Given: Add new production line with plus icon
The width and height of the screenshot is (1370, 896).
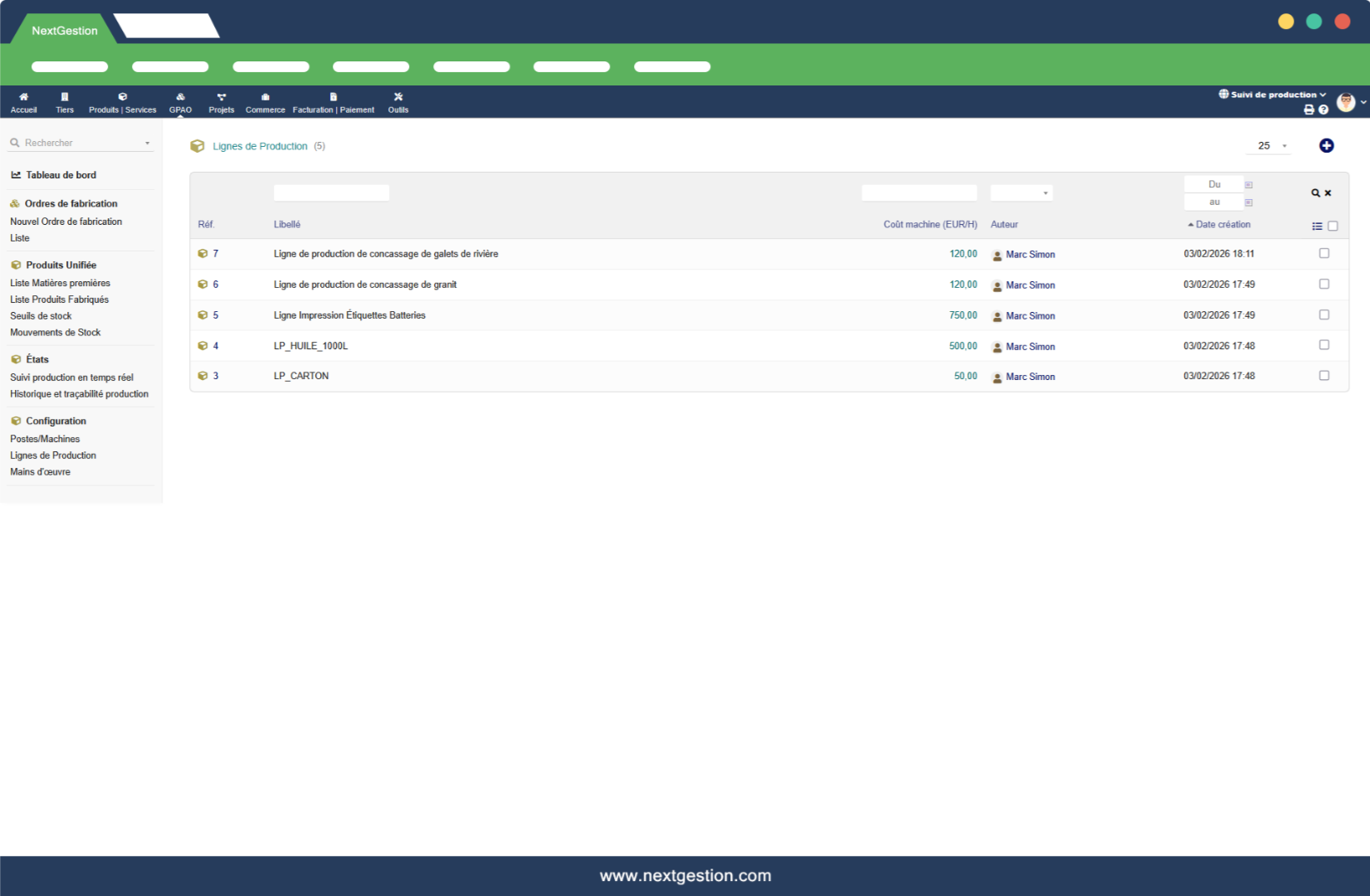Looking at the screenshot, I should (x=1326, y=146).
